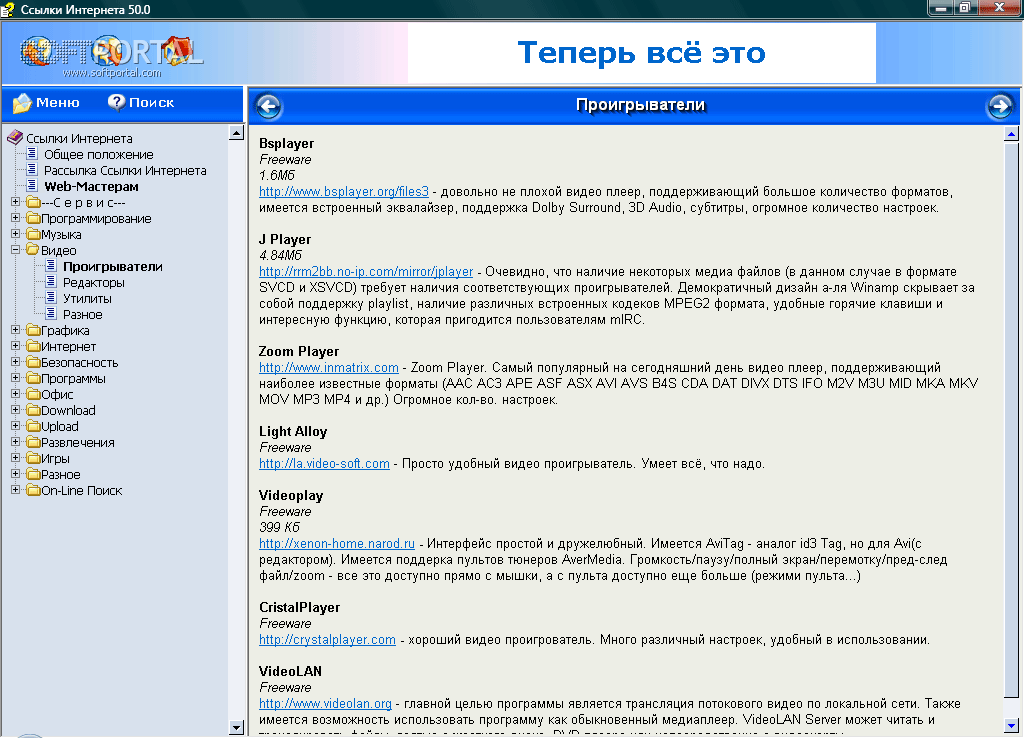This screenshot has width=1024, height=738.
Task: Expand the Развлечения folder
Action: [16, 442]
